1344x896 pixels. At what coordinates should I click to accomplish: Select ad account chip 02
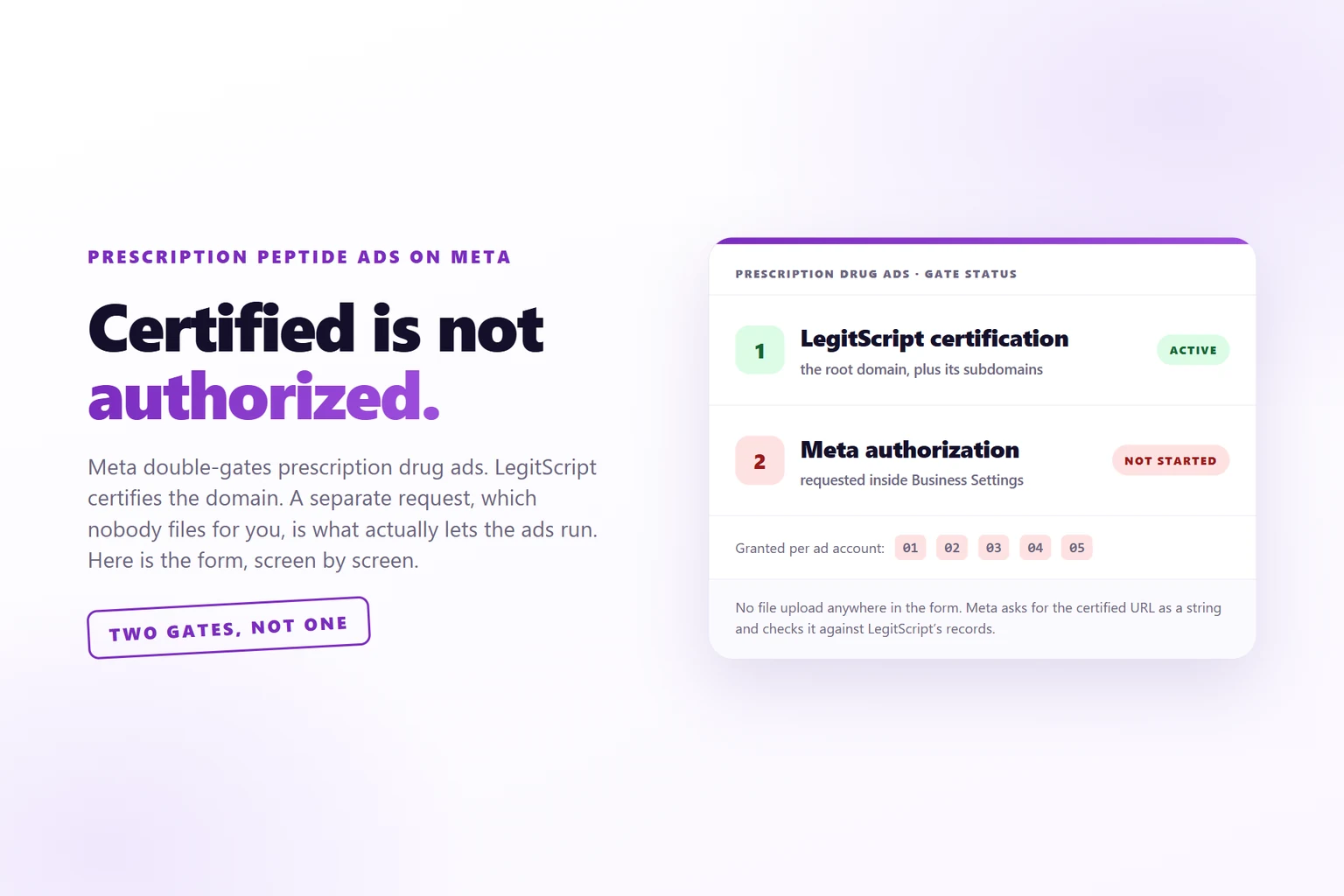(x=952, y=548)
